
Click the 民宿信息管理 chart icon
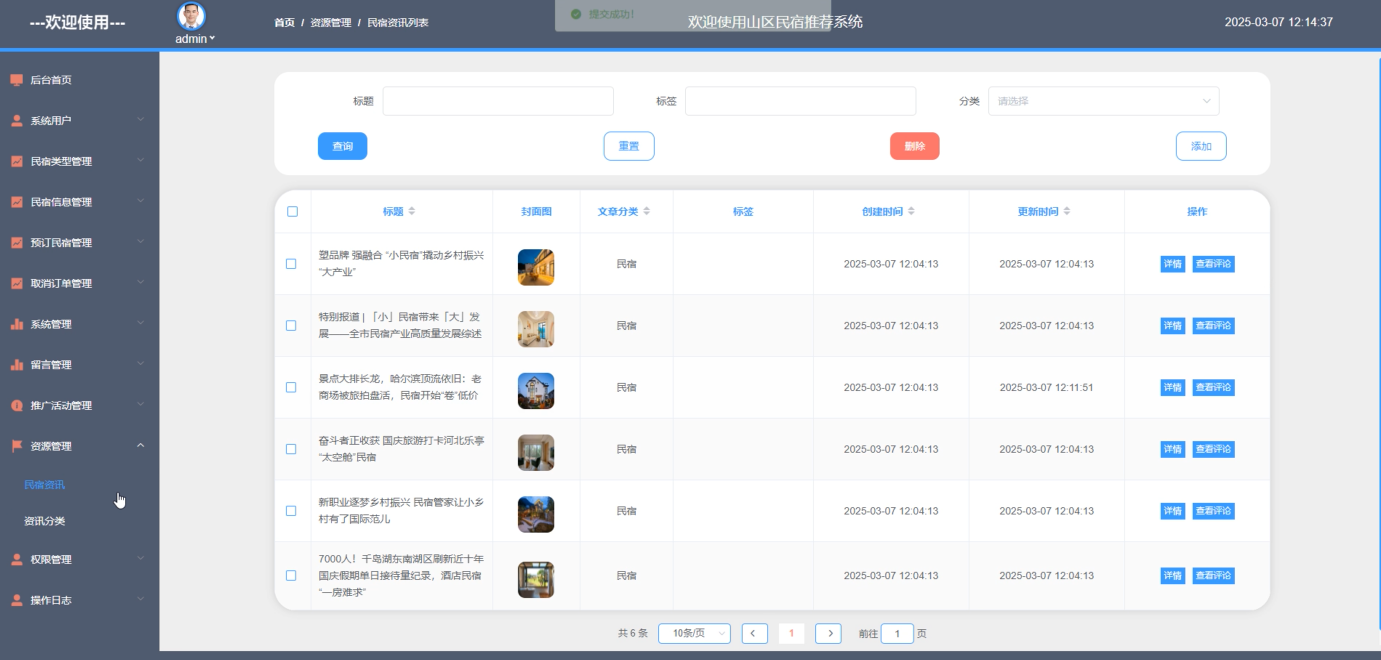click(17, 202)
